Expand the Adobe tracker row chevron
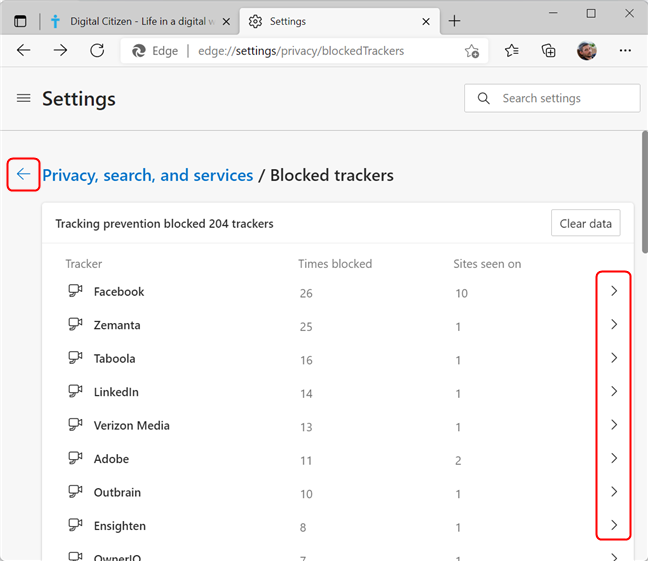 [614, 458]
